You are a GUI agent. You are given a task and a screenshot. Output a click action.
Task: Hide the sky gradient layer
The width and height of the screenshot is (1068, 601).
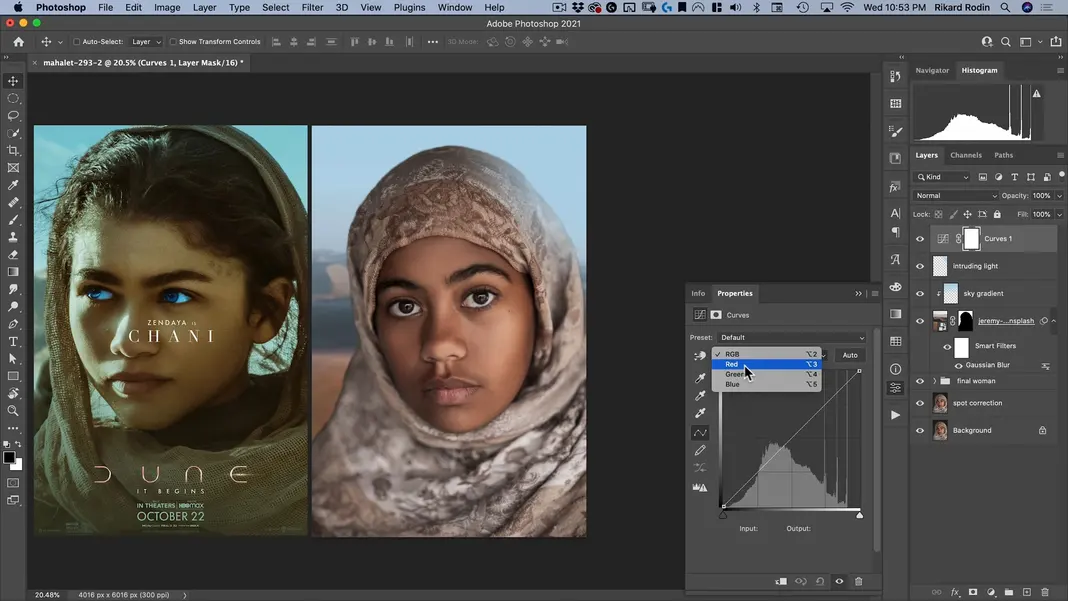tap(920, 294)
